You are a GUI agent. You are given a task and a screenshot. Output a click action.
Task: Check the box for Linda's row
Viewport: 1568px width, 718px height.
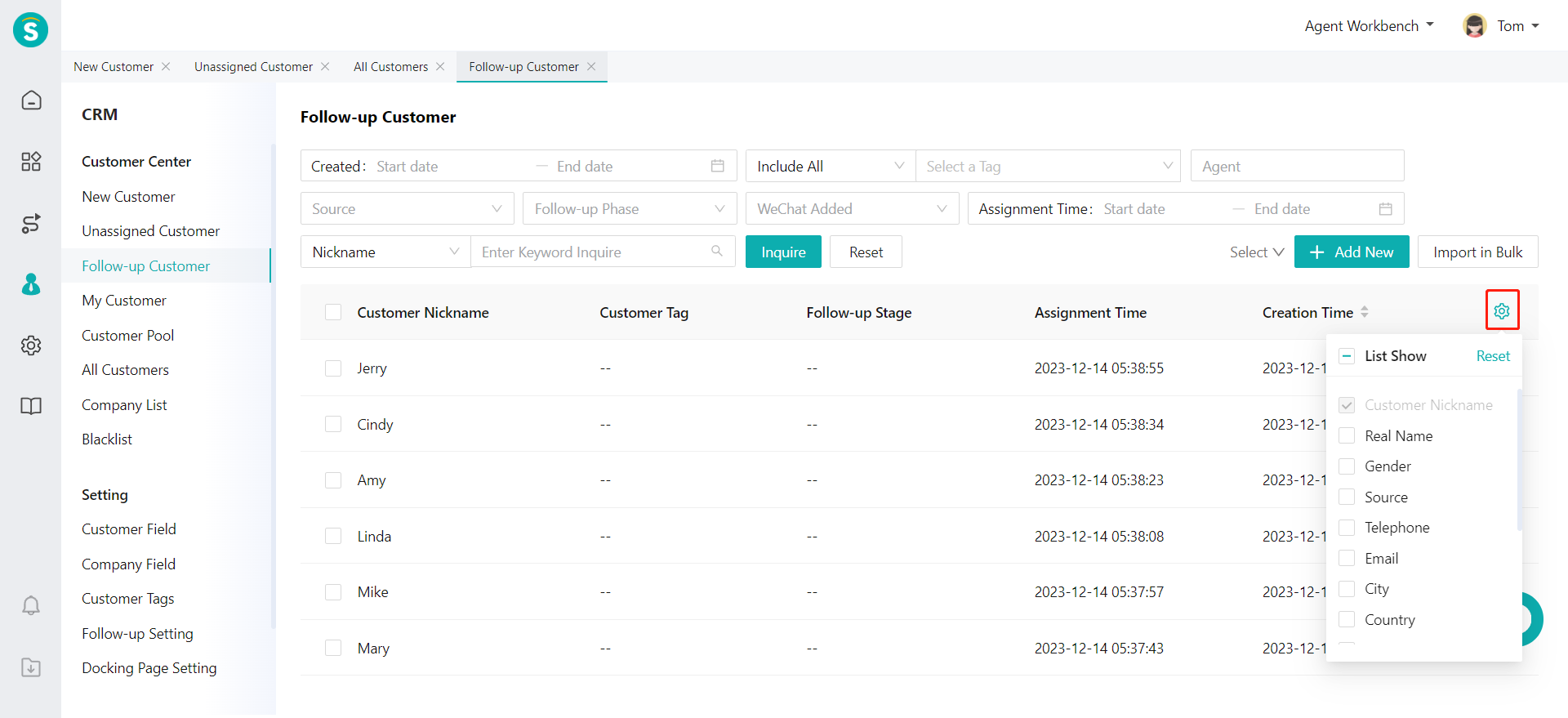333,536
